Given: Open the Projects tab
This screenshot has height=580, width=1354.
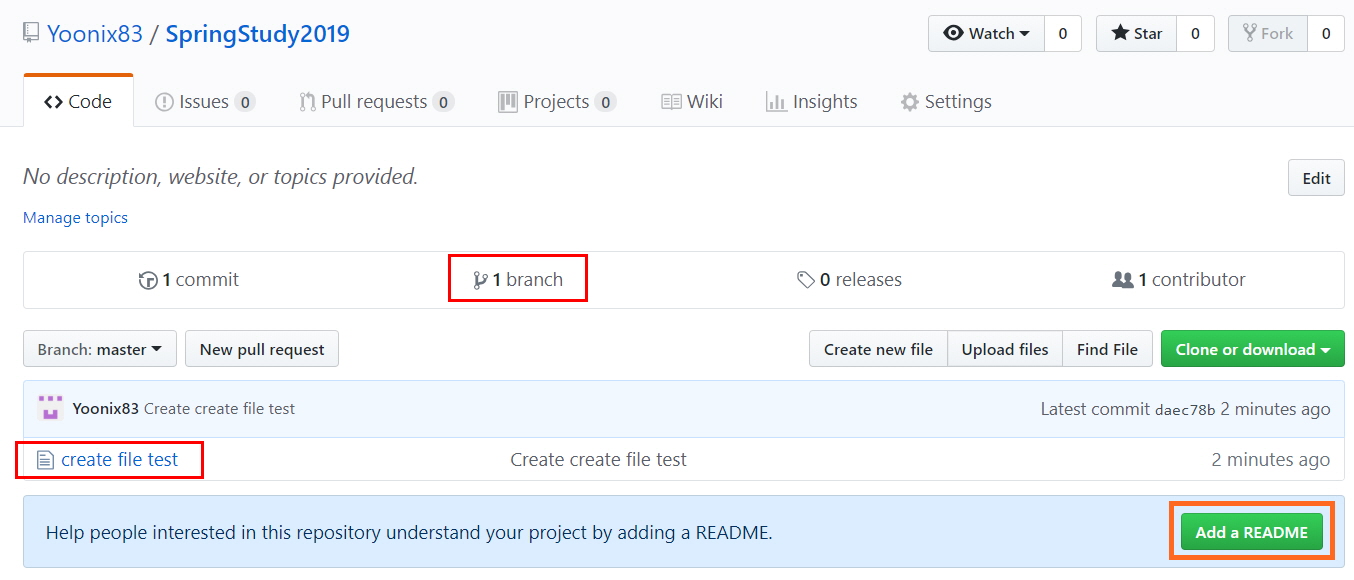Looking at the screenshot, I should click(x=557, y=101).
